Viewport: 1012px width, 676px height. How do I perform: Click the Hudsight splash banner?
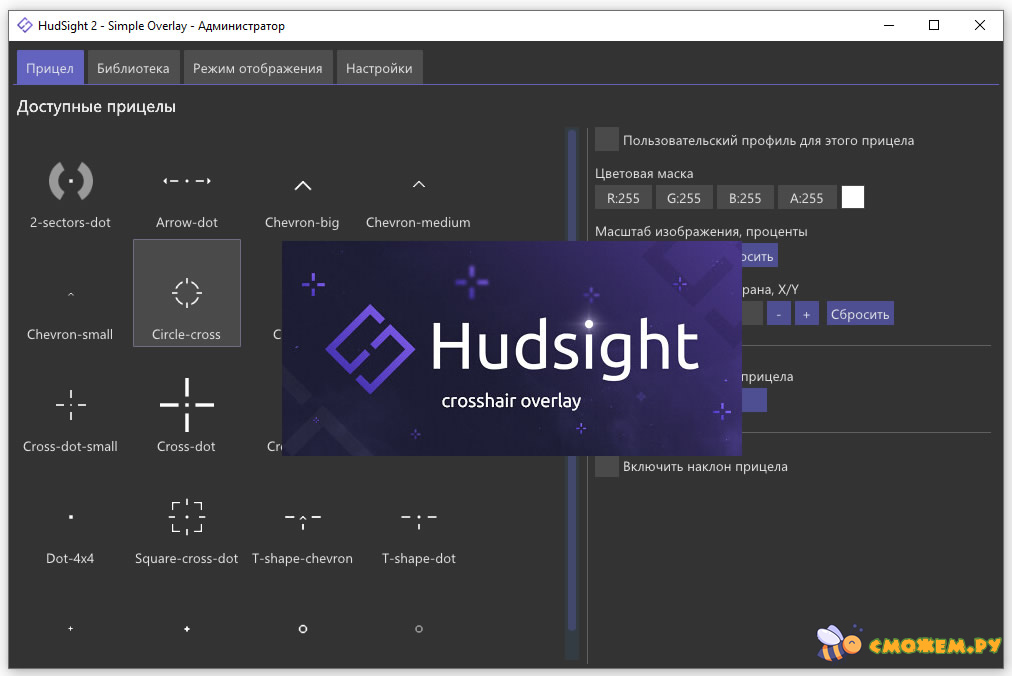click(x=511, y=349)
